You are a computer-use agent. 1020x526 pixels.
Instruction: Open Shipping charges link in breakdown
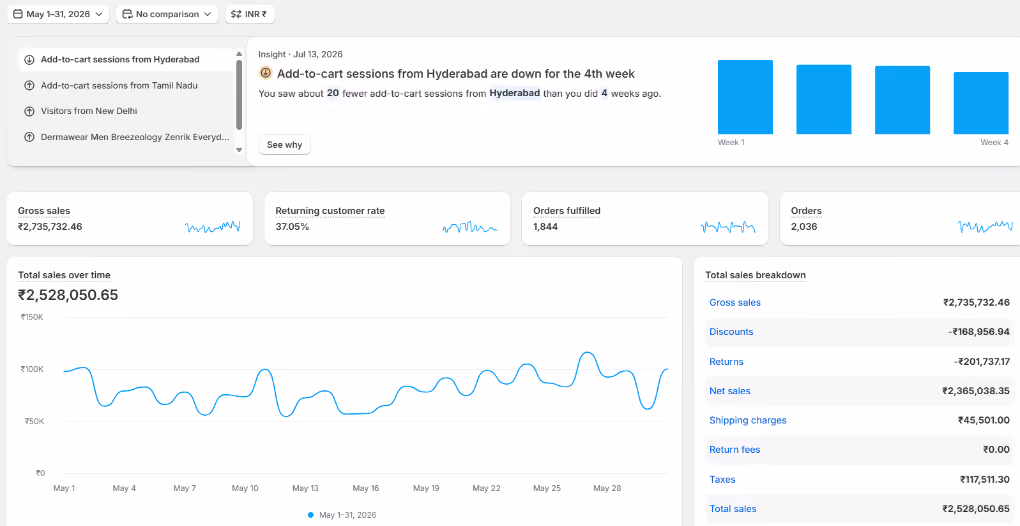click(747, 420)
